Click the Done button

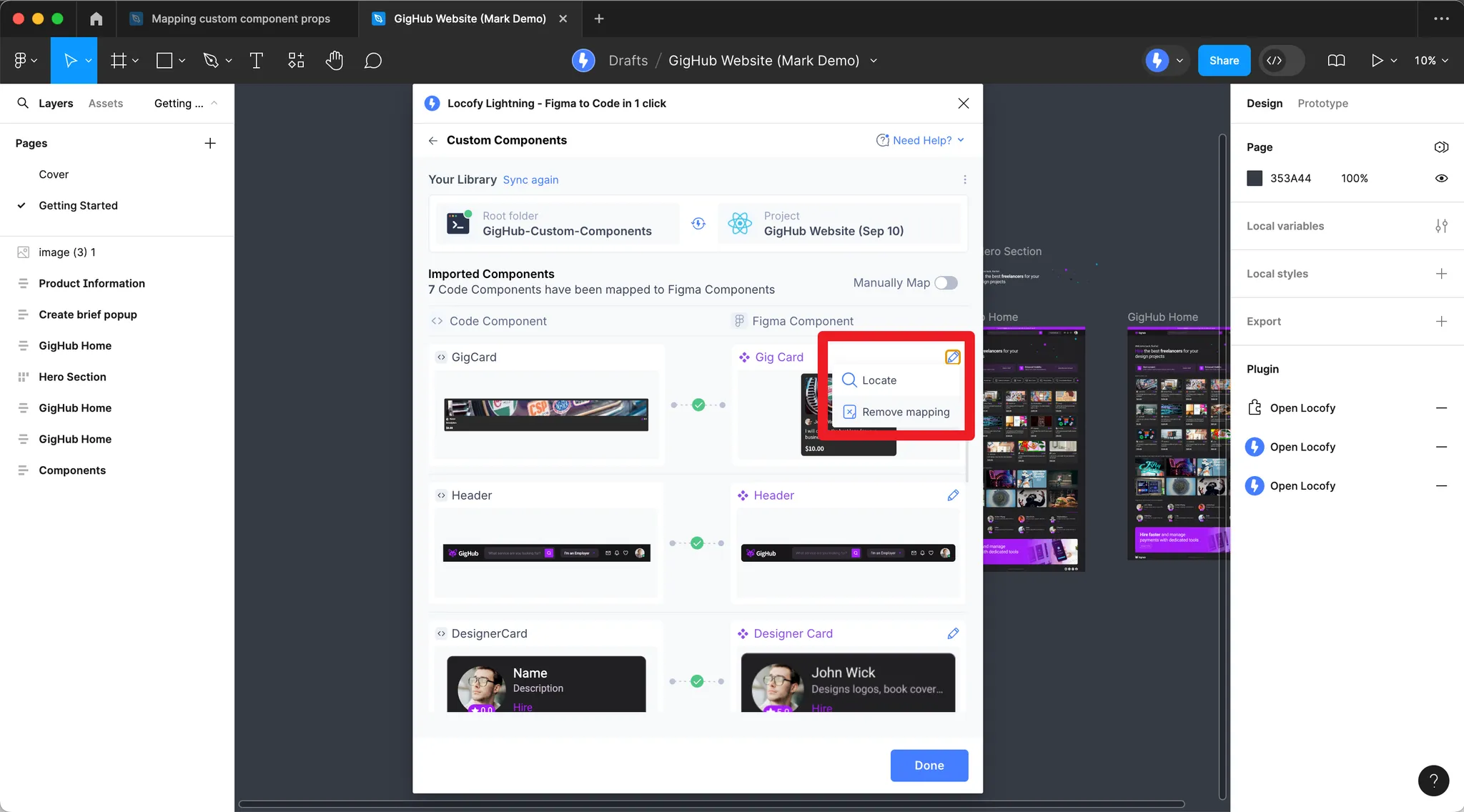pyautogui.click(x=929, y=765)
